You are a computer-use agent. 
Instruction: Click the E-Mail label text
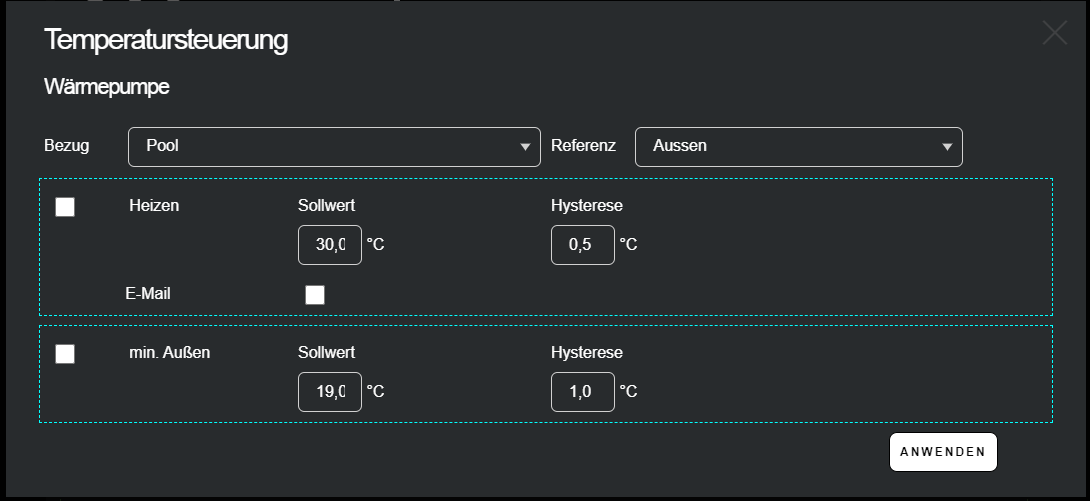pyautogui.click(x=148, y=293)
